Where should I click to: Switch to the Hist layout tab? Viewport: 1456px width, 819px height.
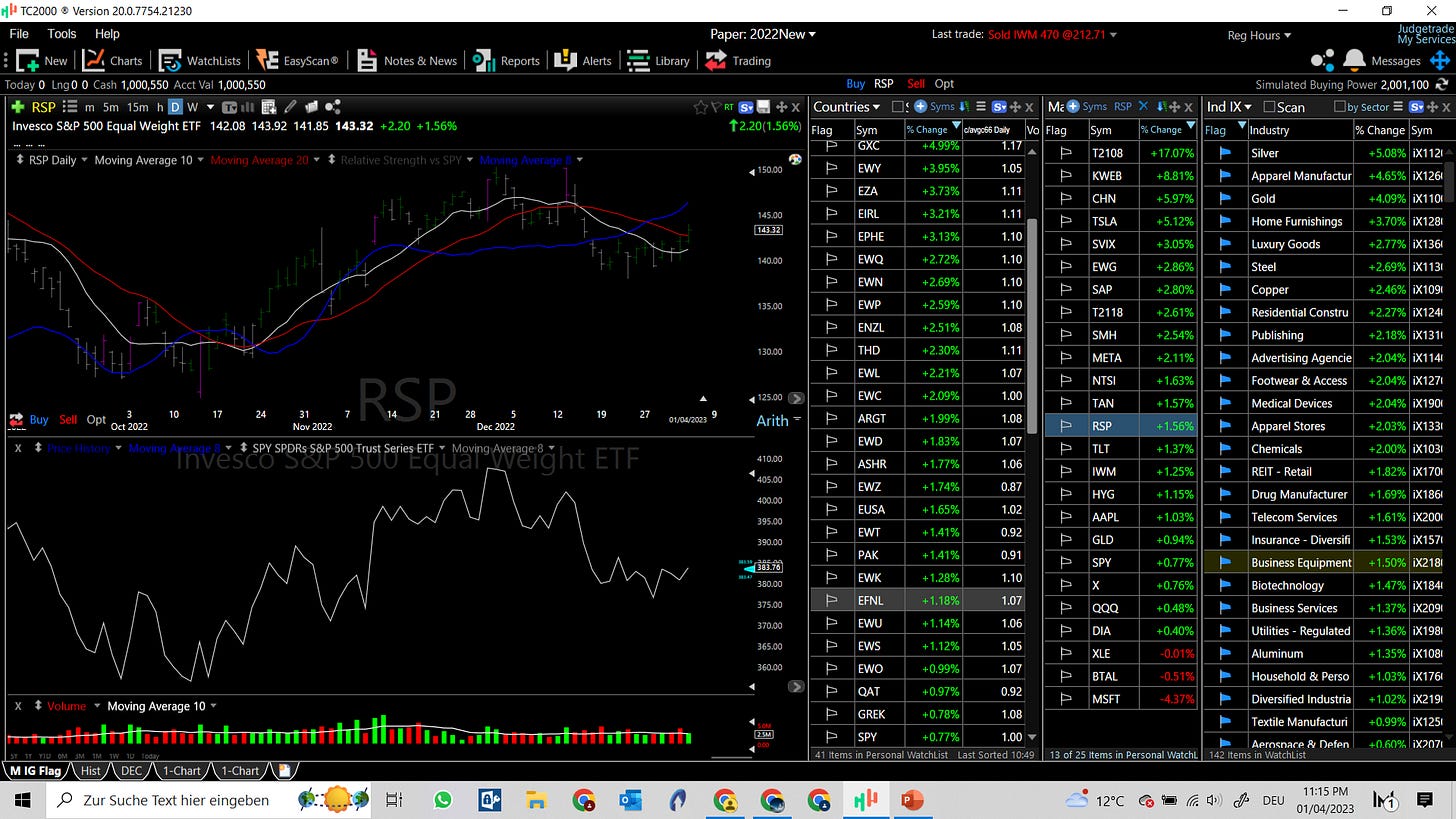(x=90, y=771)
